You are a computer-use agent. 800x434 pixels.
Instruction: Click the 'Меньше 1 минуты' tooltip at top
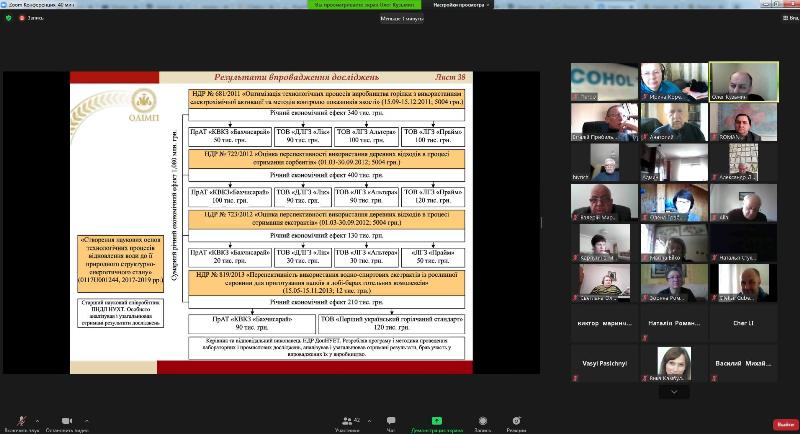(x=402, y=18)
